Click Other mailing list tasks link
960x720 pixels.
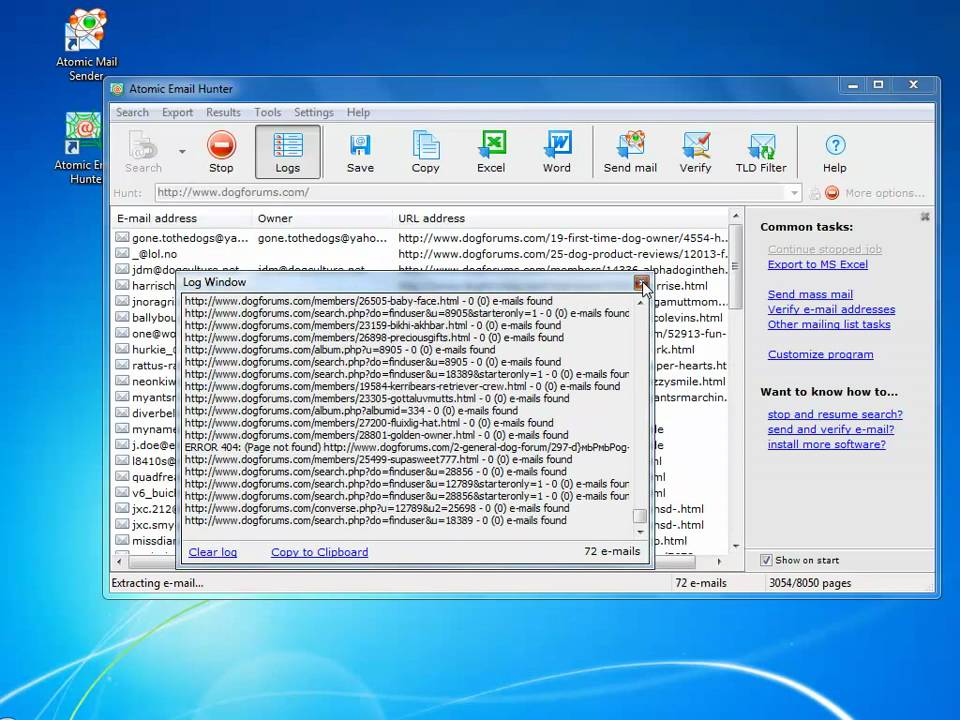tap(829, 324)
